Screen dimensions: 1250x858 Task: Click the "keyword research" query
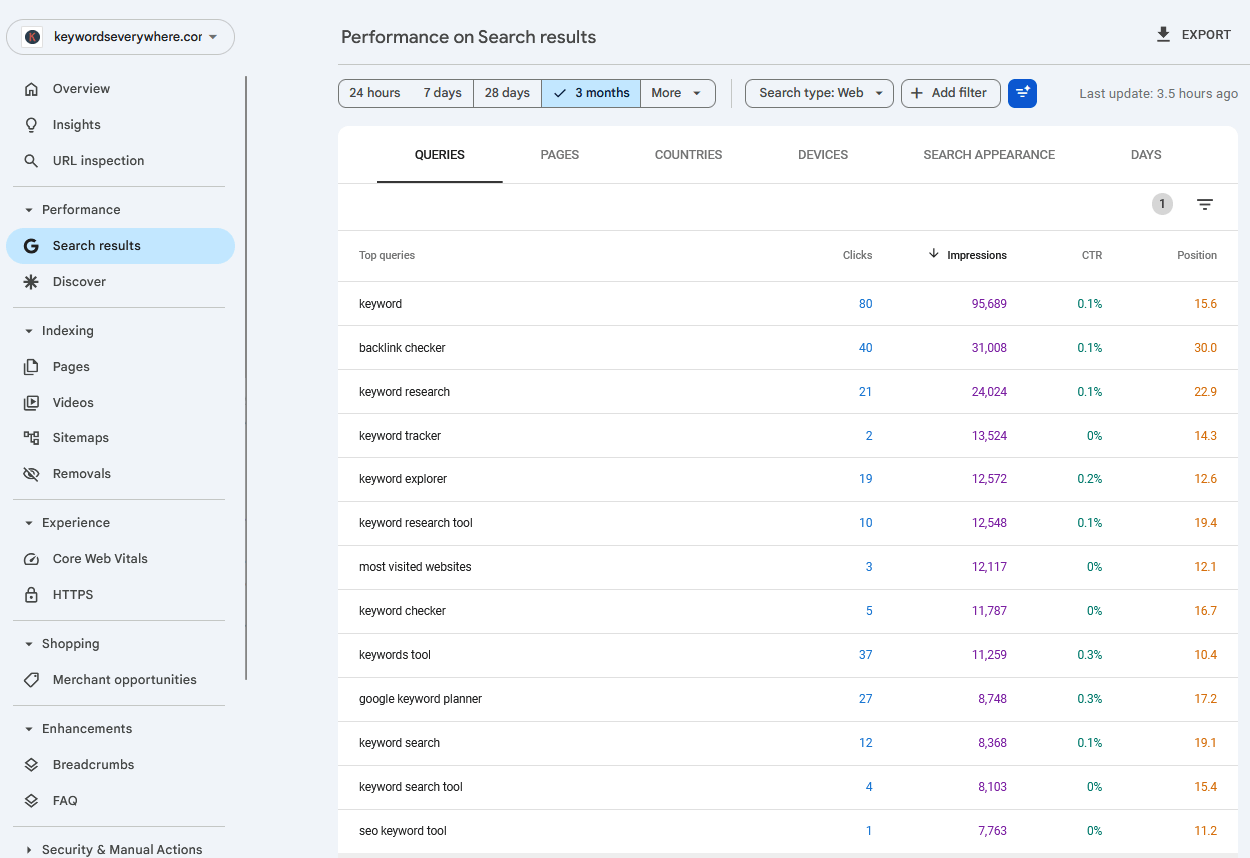404,392
